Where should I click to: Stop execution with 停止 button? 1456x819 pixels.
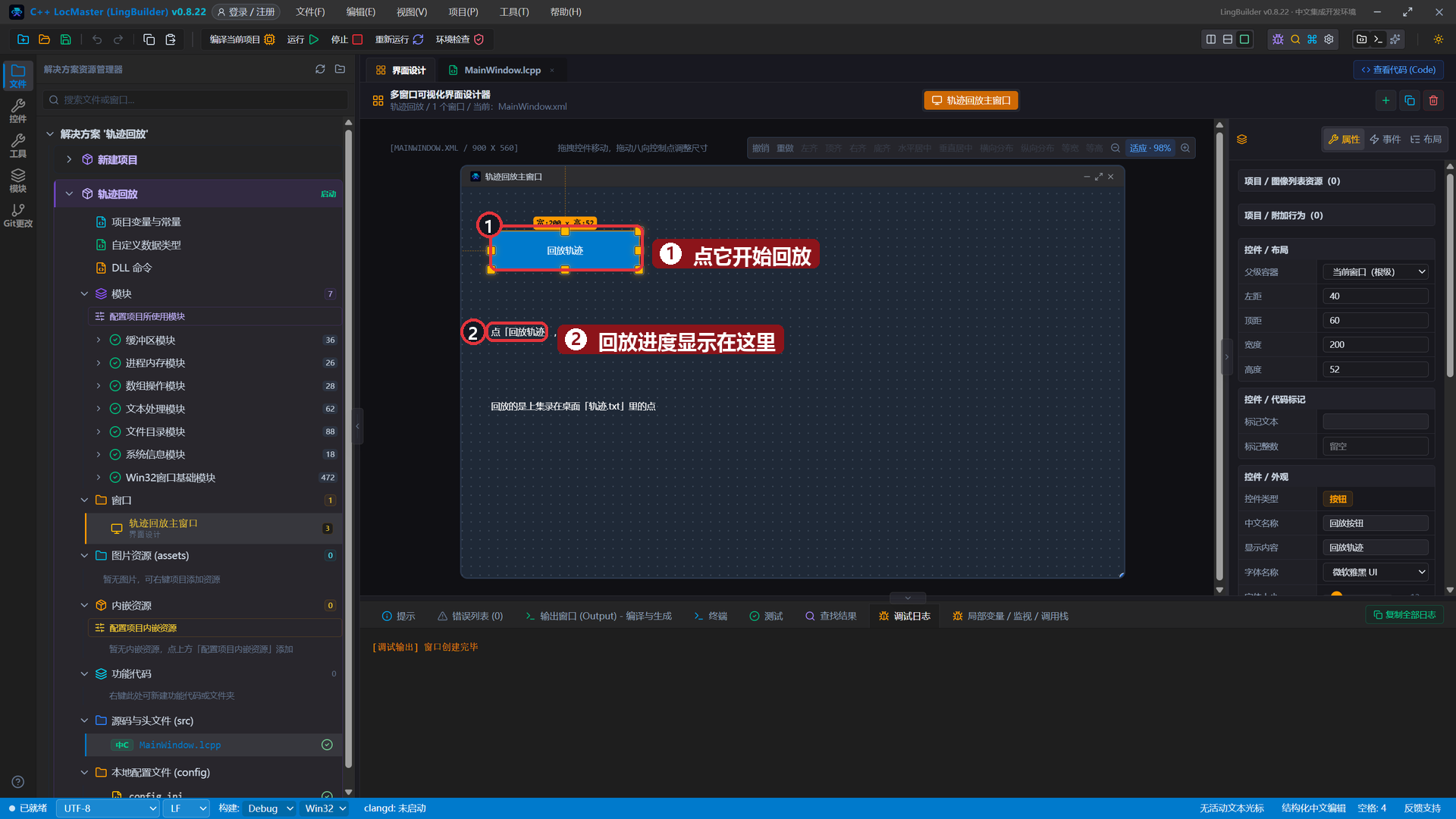coord(347,39)
